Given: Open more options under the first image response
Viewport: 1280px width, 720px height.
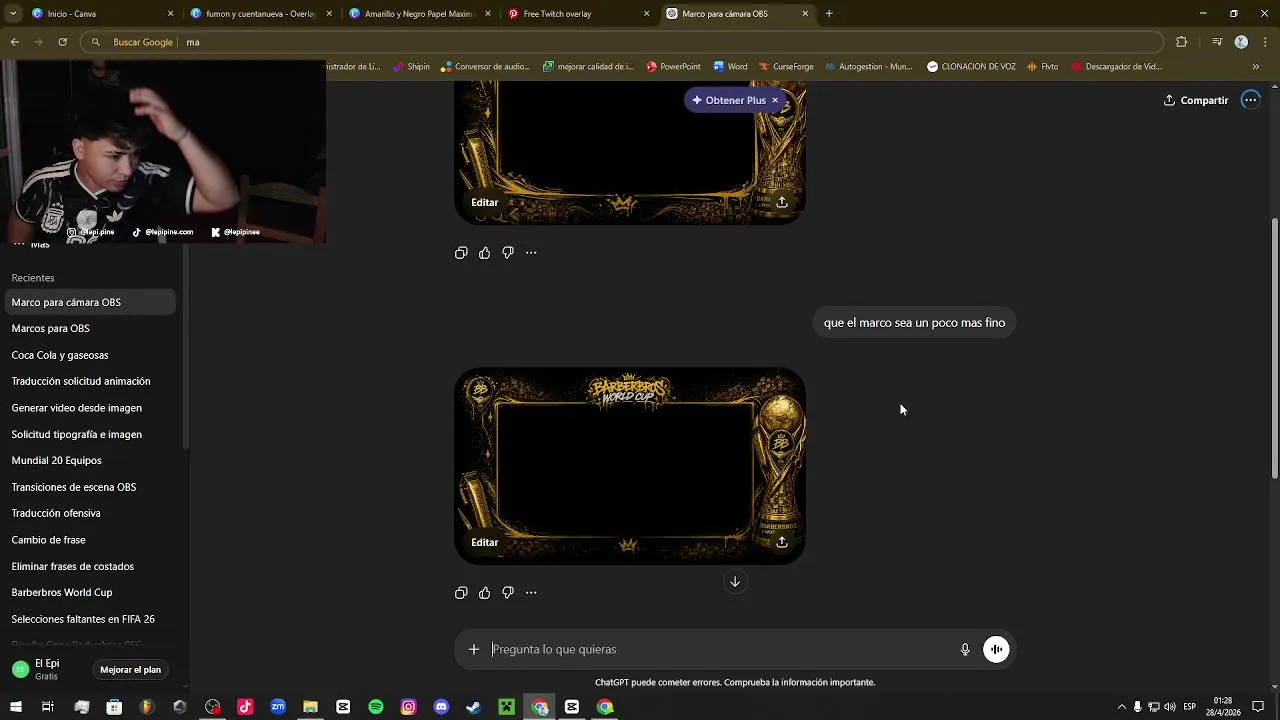Looking at the screenshot, I should pyautogui.click(x=531, y=253).
